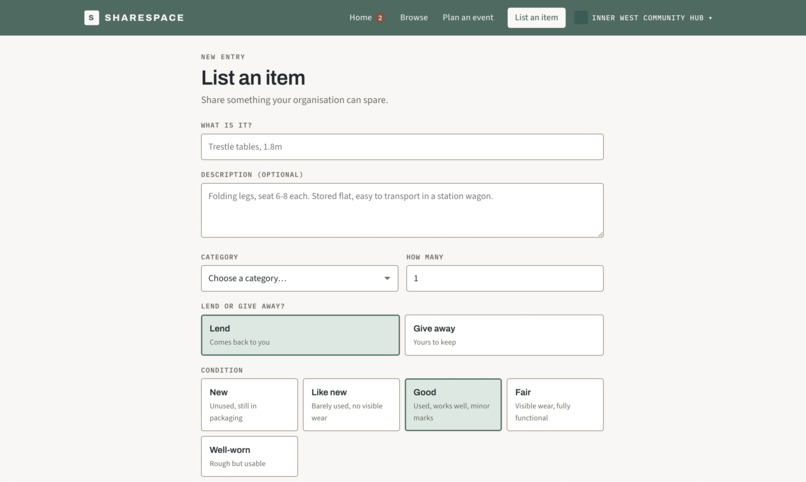Click the organisation avatar square
This screenshot has height=482, width=806.
581,17
